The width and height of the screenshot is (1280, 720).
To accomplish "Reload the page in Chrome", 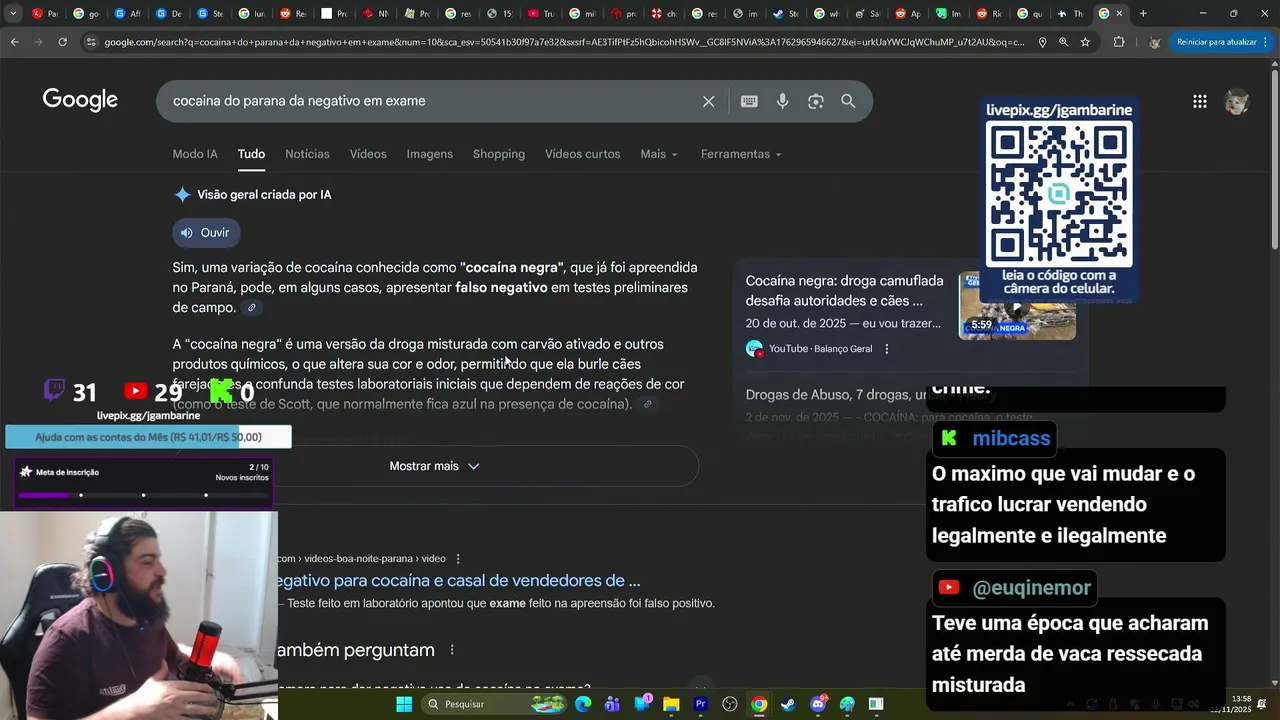I will tap(62, 42).
